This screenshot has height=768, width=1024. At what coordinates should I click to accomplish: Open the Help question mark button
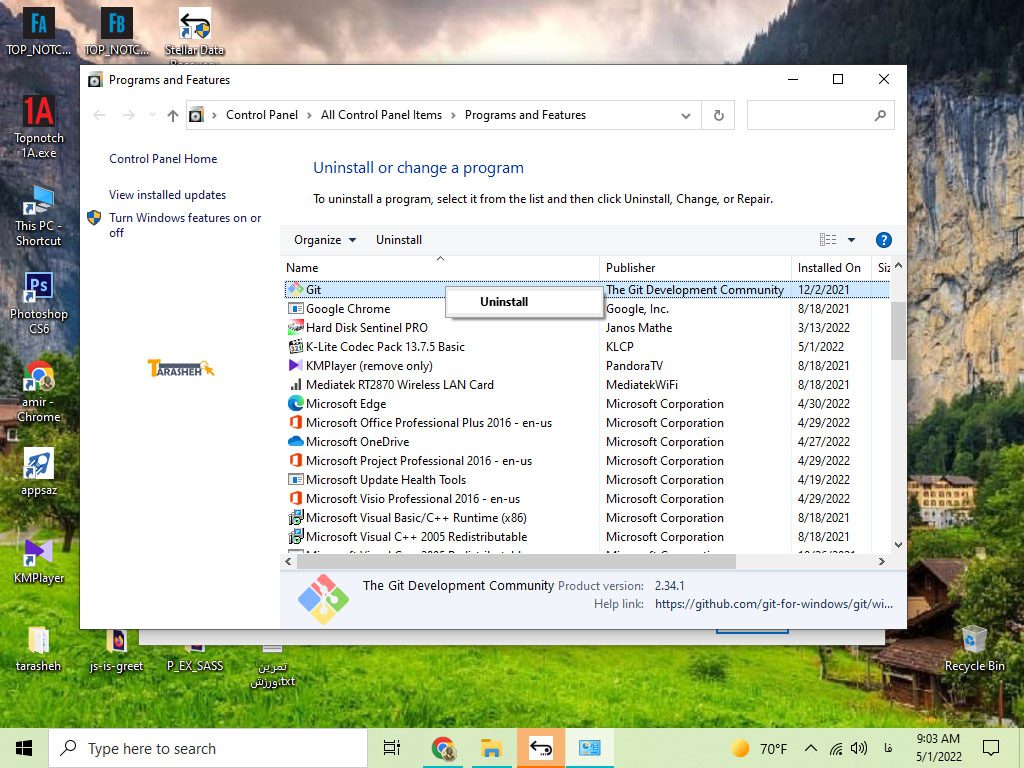[884, 240]
